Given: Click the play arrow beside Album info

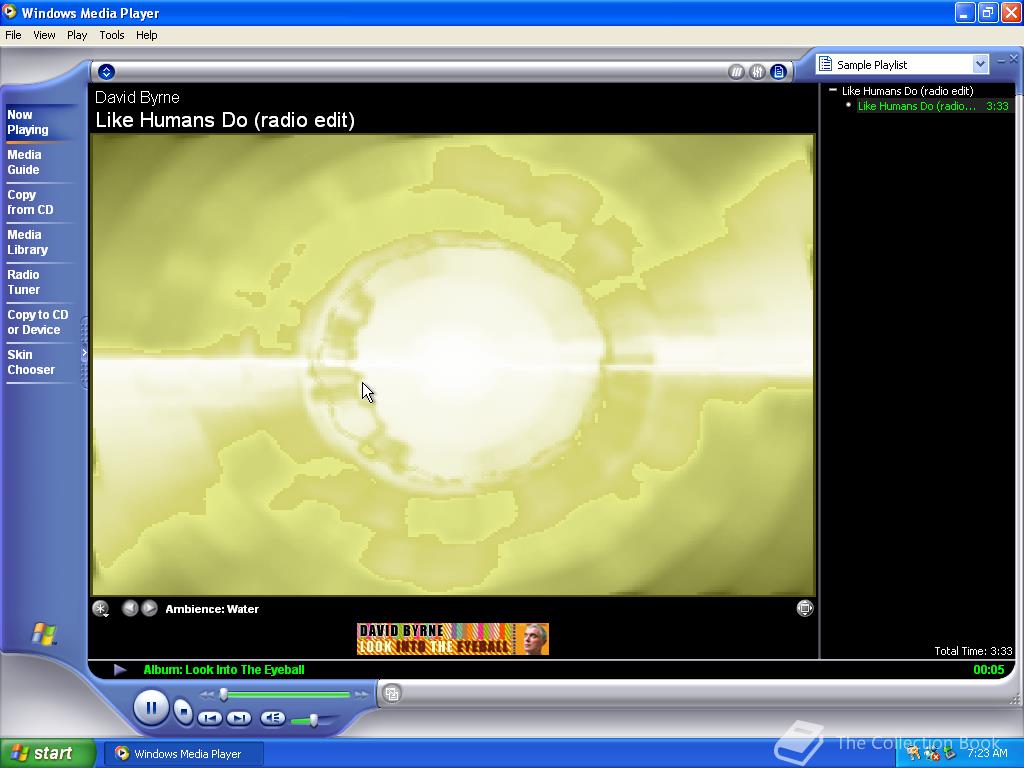Looking at the screenshot, I should coord(120,669).
